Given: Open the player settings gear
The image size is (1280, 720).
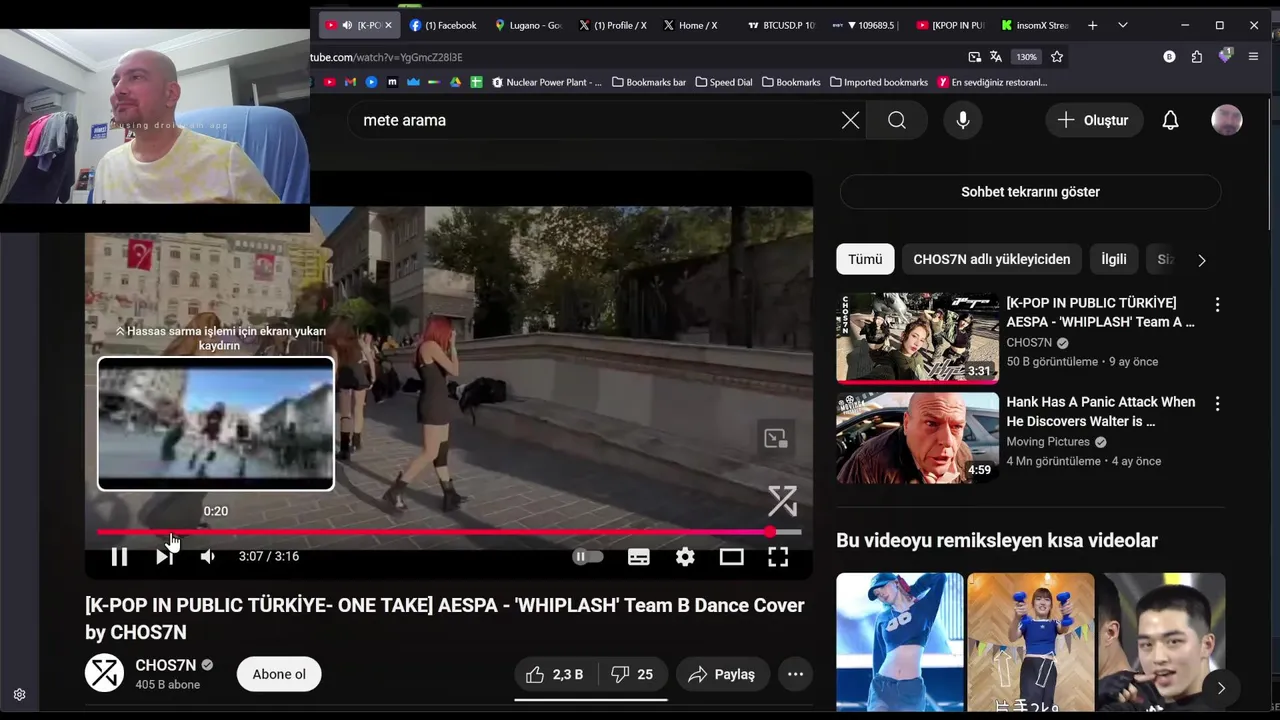Looking at the screenshot, I should (685, 557).
